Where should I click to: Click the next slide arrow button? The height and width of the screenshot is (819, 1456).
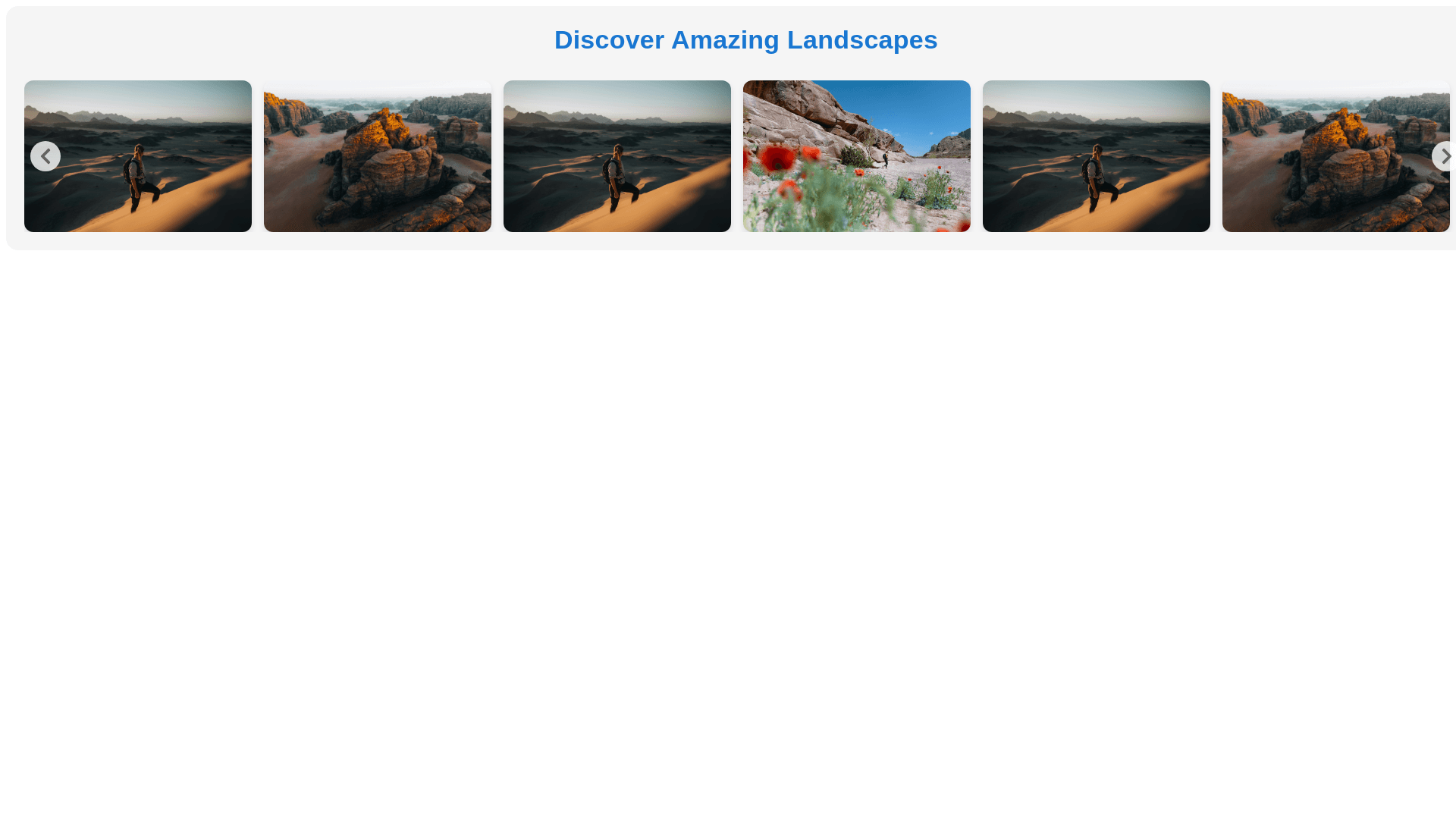1445,156
